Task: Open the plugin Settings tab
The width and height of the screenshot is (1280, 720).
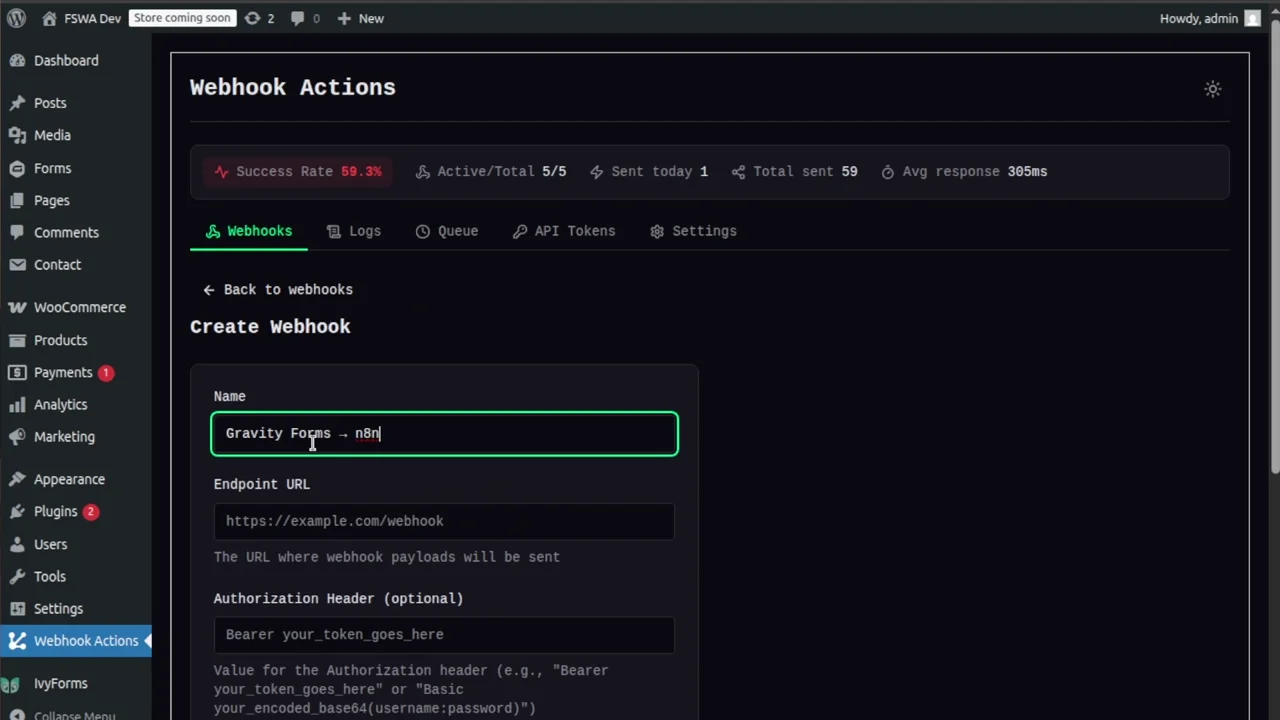Action: click(693, 231)
